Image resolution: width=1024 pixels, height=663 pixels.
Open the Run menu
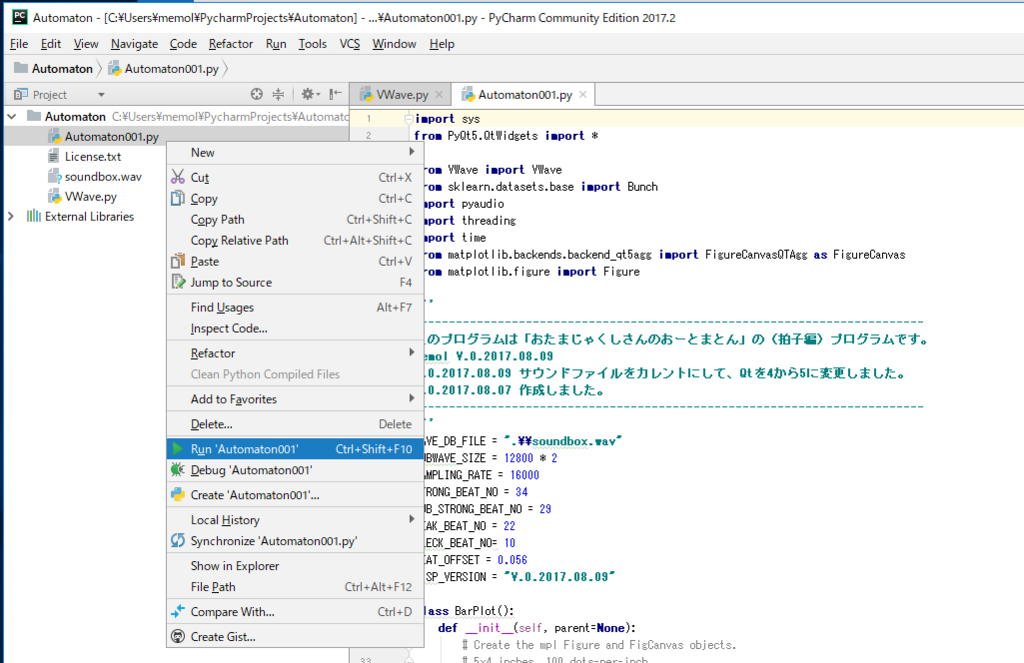click(x=276, y=44)
